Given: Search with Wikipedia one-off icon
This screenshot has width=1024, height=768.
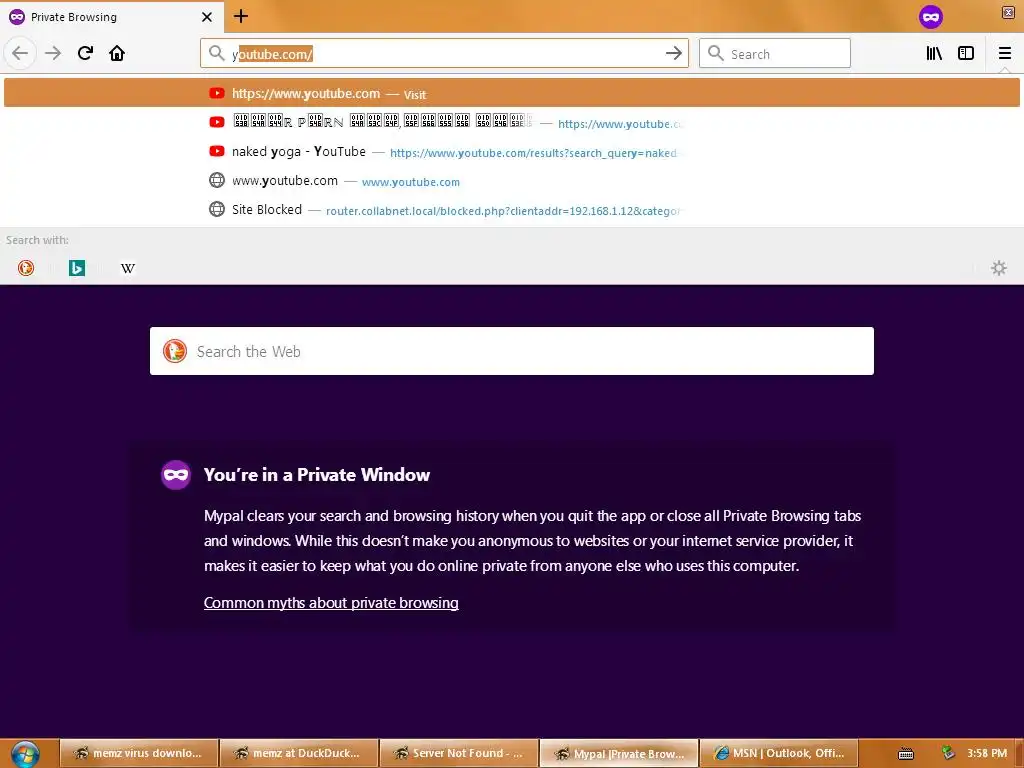Looking at the screenshot, I should pos(128,268).
